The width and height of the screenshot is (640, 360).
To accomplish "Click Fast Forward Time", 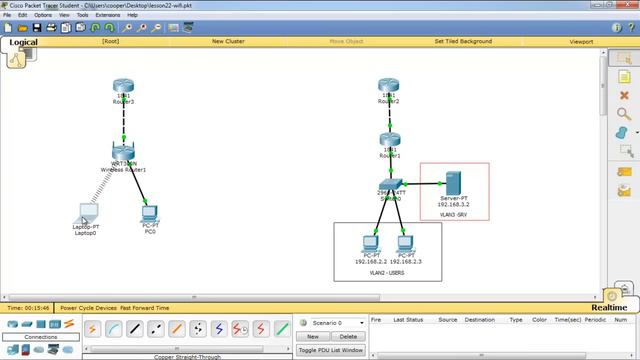I will click(144, 308).
